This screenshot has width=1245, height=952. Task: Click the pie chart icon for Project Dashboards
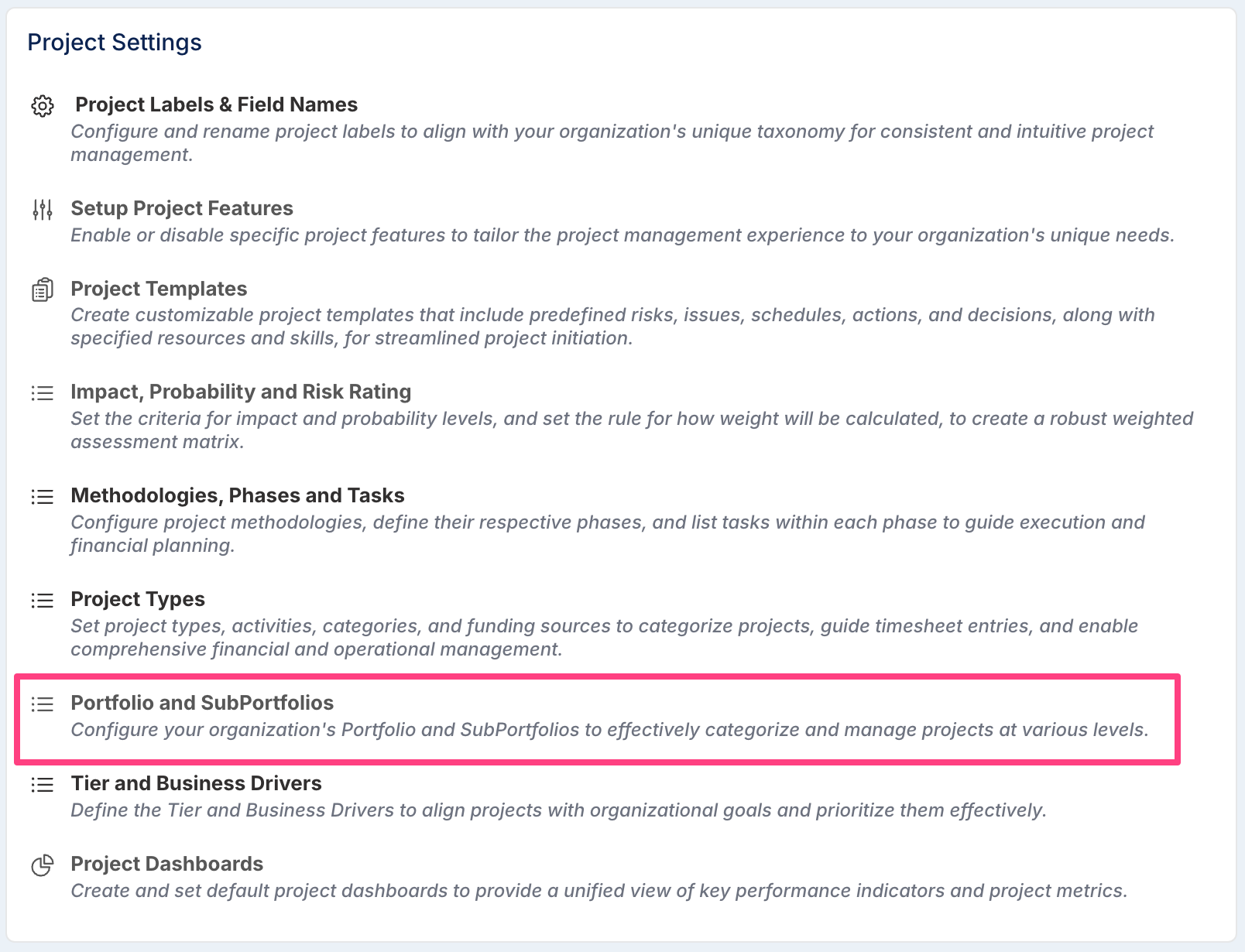(x=43, y=865)
